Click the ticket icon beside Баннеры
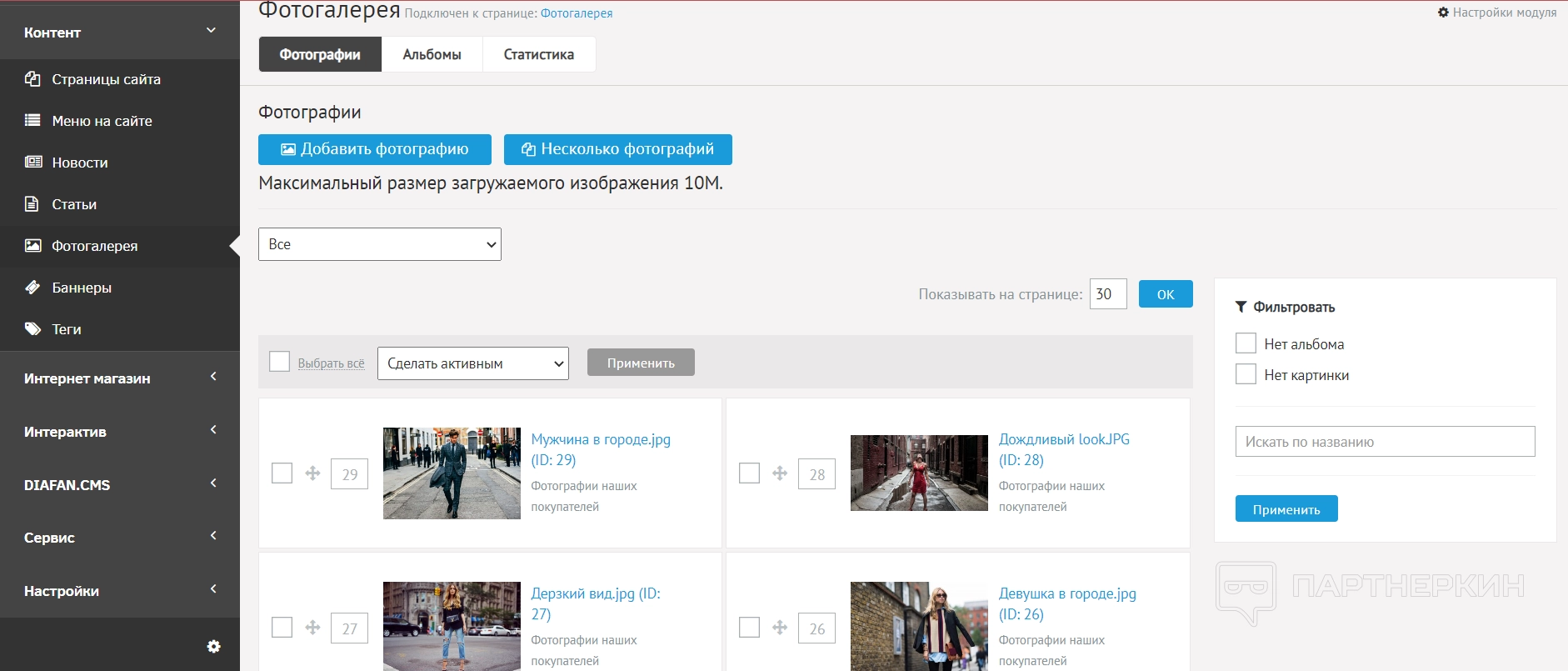1568x671 pixels. pyautogui.click(x=32, y=288)
